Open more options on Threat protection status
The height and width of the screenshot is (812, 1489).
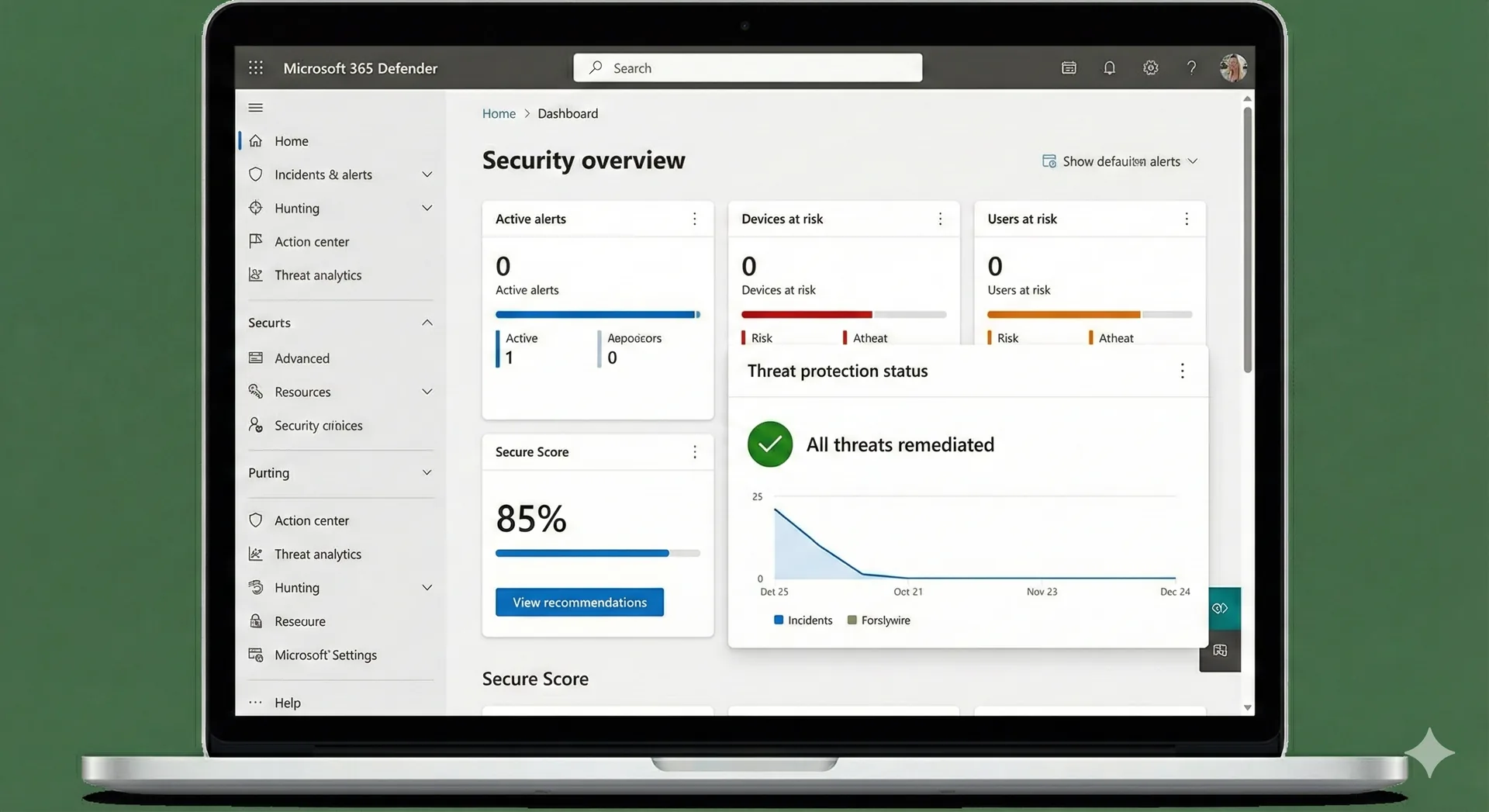pos(1182,371)
